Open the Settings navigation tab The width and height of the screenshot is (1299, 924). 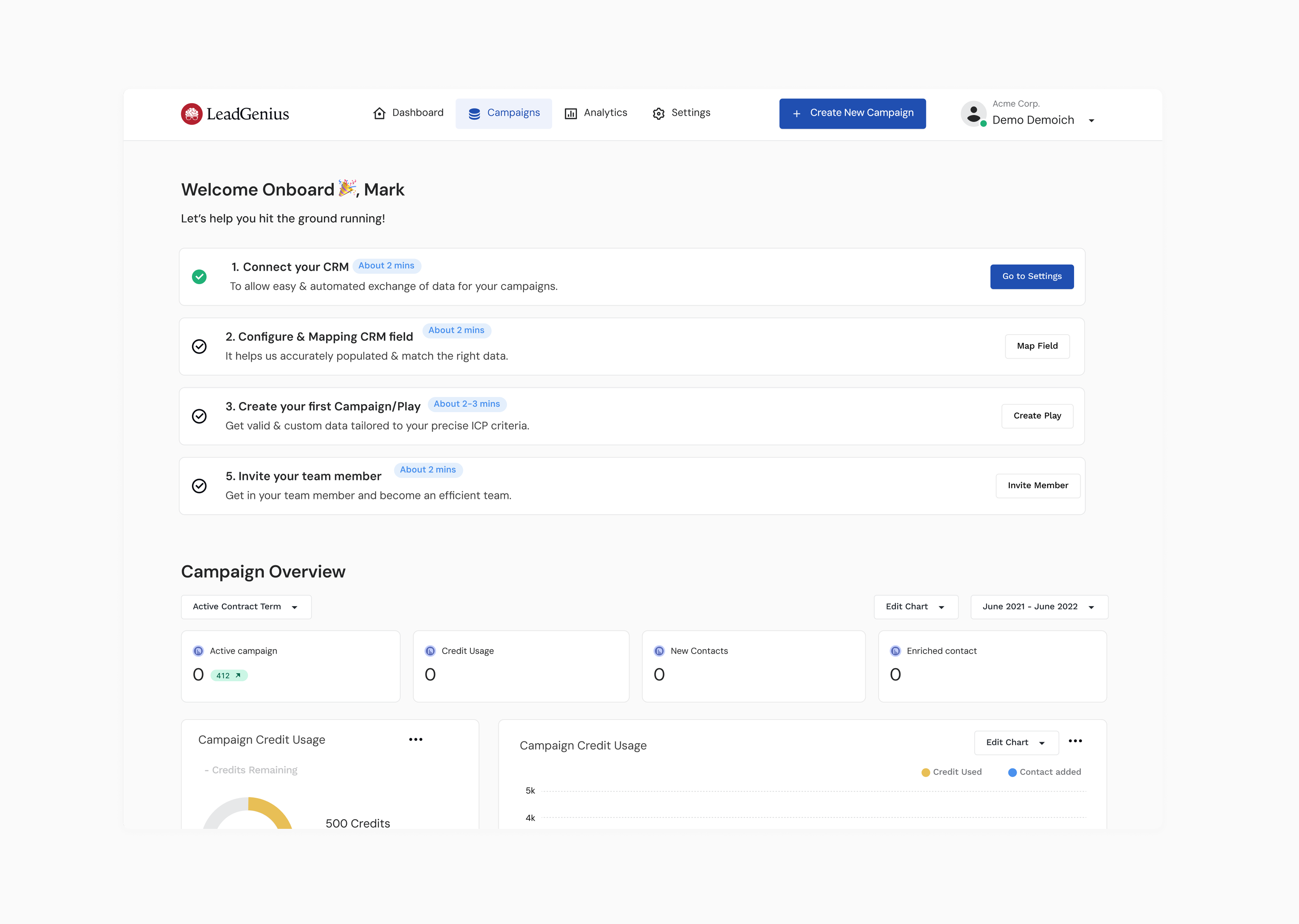pos(681,113)
